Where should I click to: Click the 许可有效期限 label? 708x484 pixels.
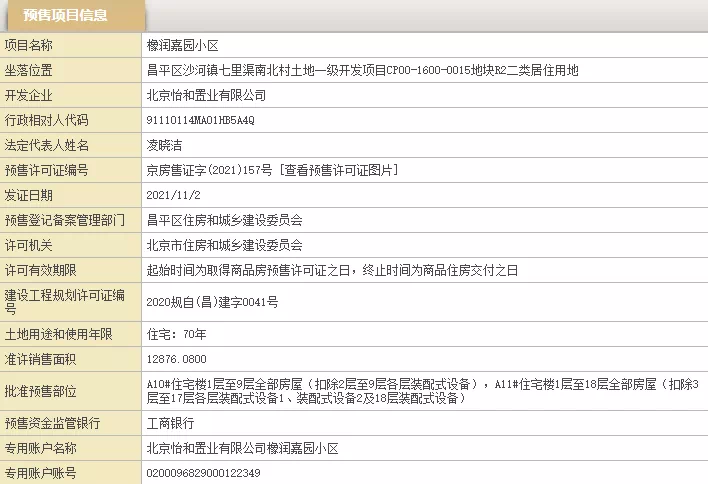tap(41, 270)
